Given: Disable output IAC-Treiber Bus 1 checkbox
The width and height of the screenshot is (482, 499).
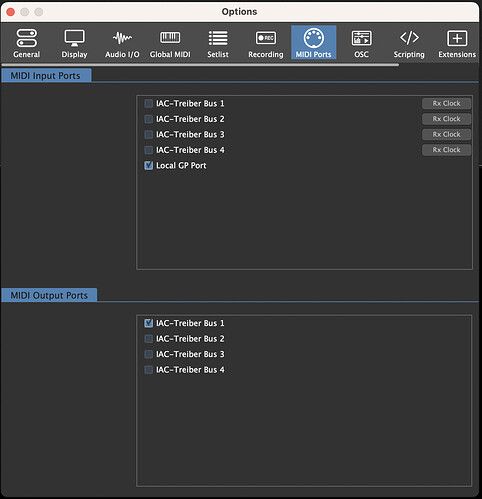Looking at the screenshot, I should point(149,323).
